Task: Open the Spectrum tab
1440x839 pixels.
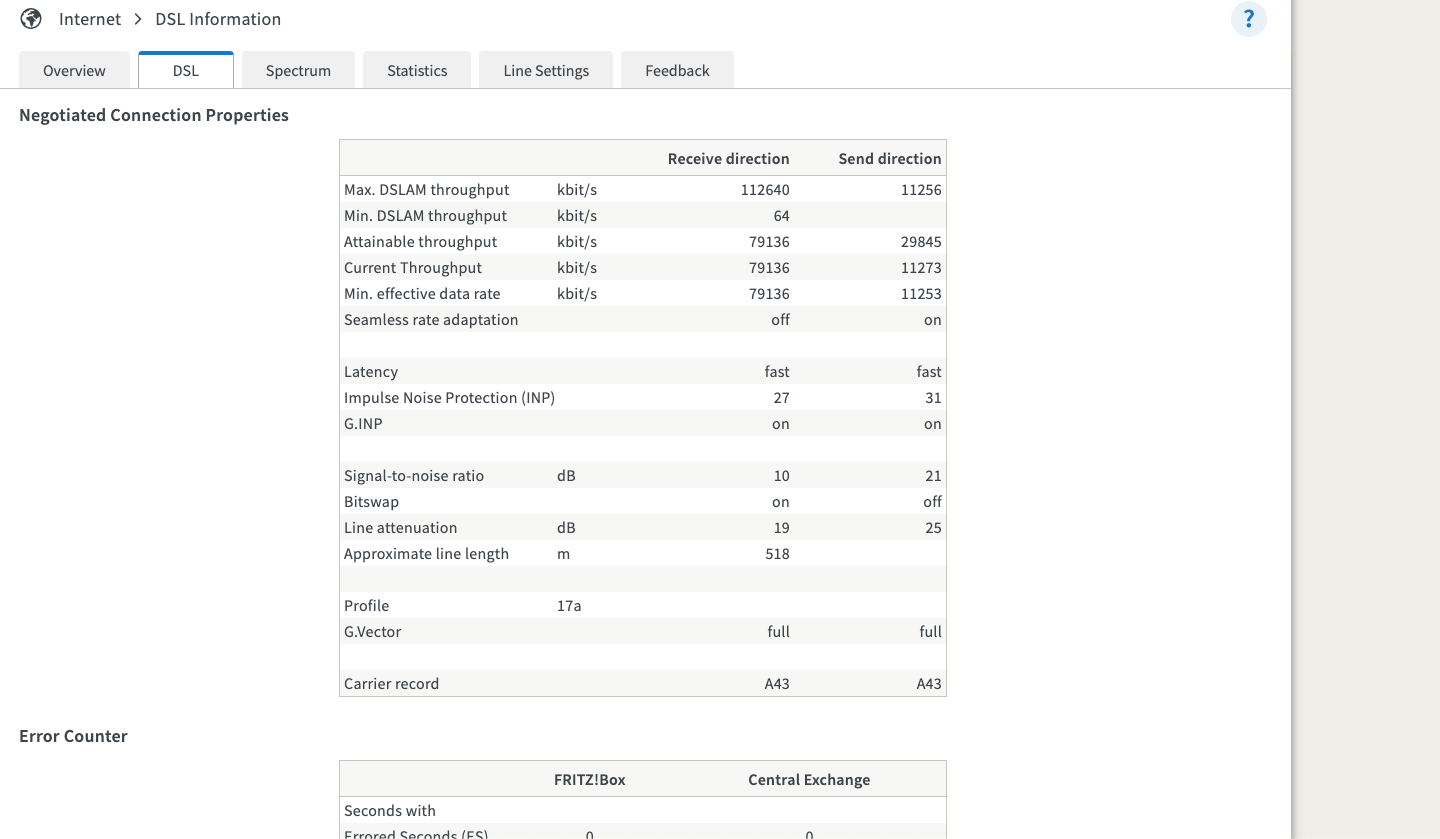Action: pyautogui.click(x=298, y=71)
